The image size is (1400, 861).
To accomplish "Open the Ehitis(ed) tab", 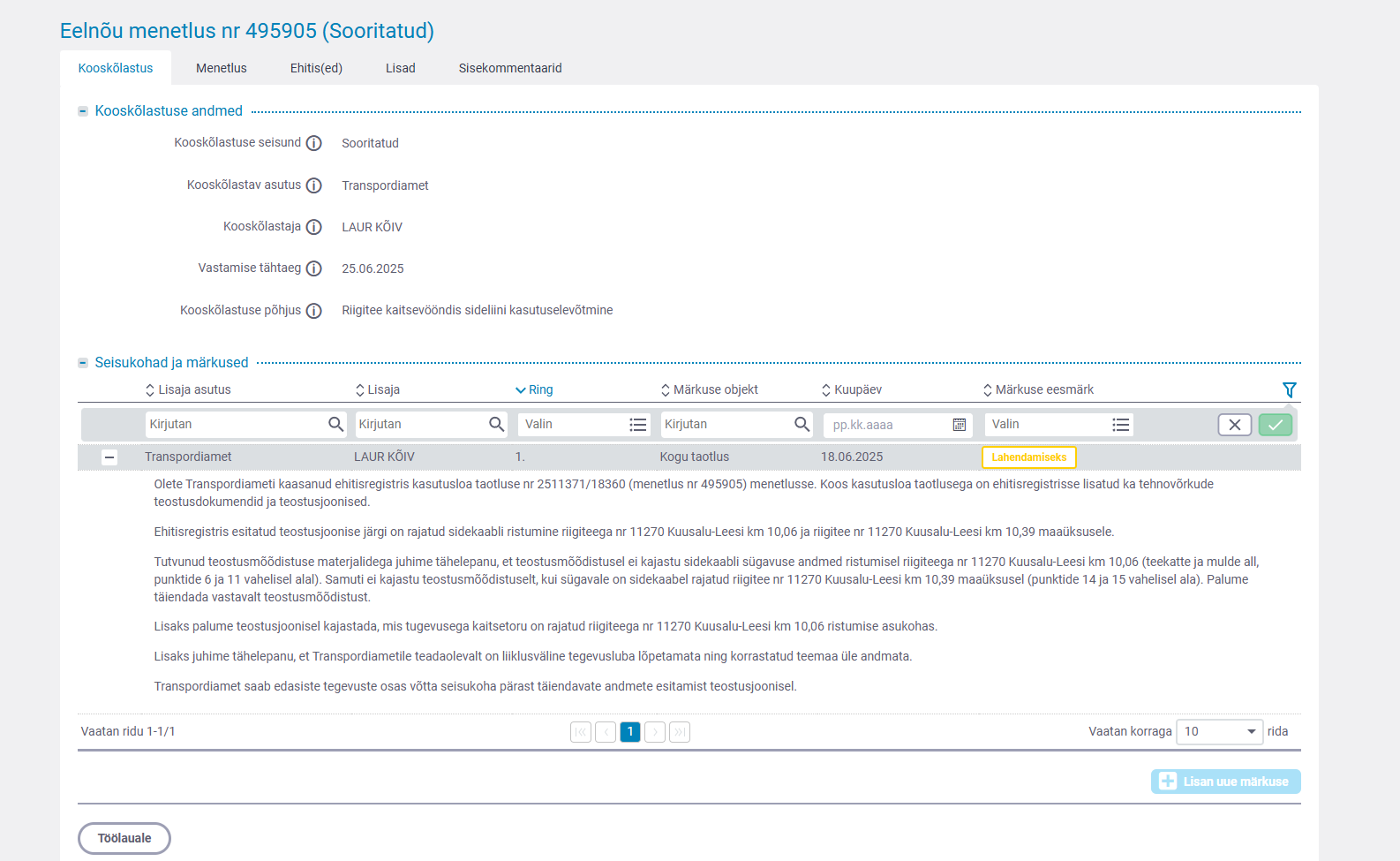I will point(316,68).
